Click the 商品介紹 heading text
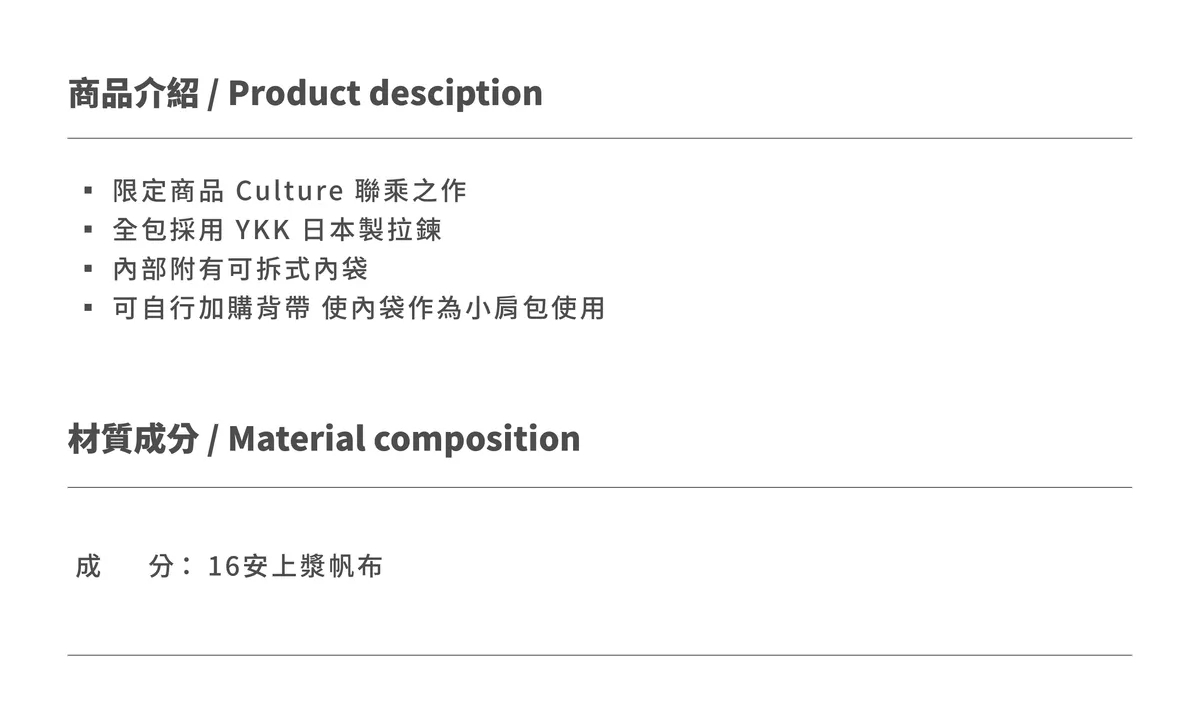This screenshot has height=704, width=1200. tap(133, 93)
